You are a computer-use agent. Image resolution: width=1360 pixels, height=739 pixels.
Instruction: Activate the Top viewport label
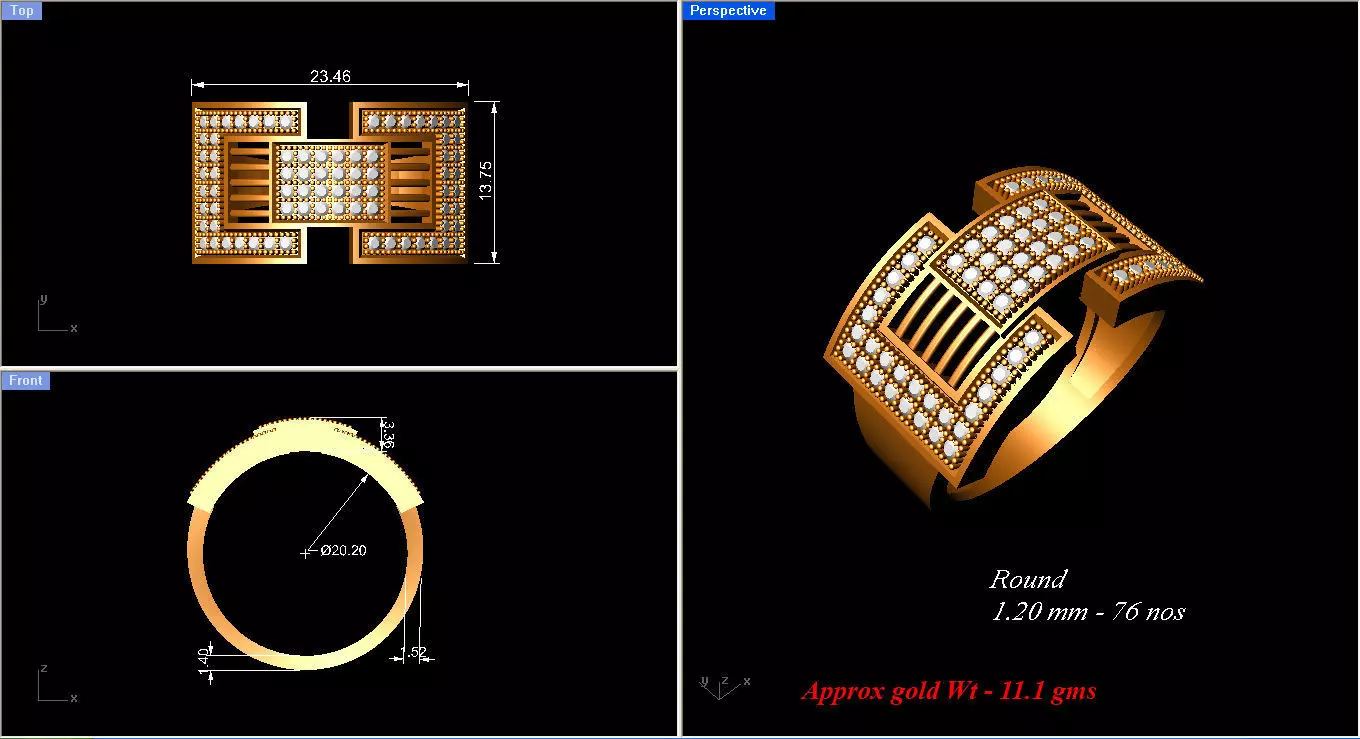point(21,11)
